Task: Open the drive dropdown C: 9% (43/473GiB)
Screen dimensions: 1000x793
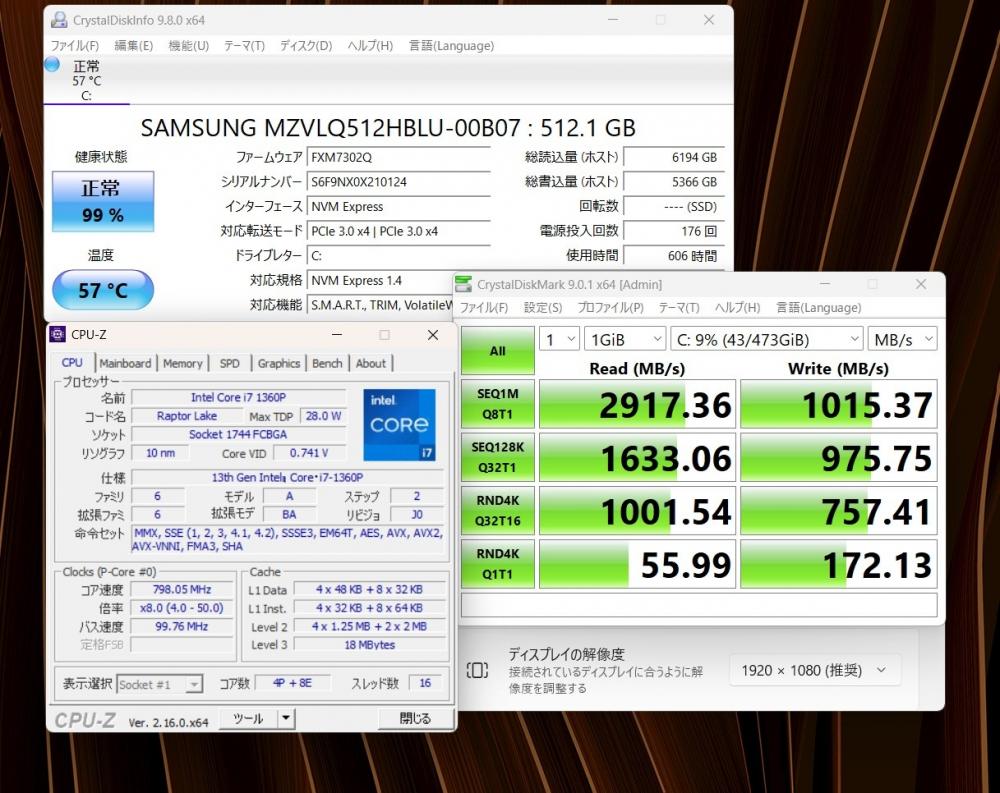Action: tap(767, 339)
